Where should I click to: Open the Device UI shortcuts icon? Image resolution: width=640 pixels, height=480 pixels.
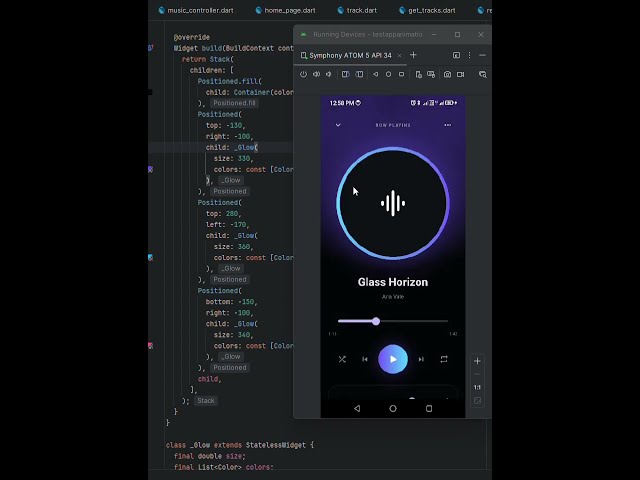click(x=418, y=74)
